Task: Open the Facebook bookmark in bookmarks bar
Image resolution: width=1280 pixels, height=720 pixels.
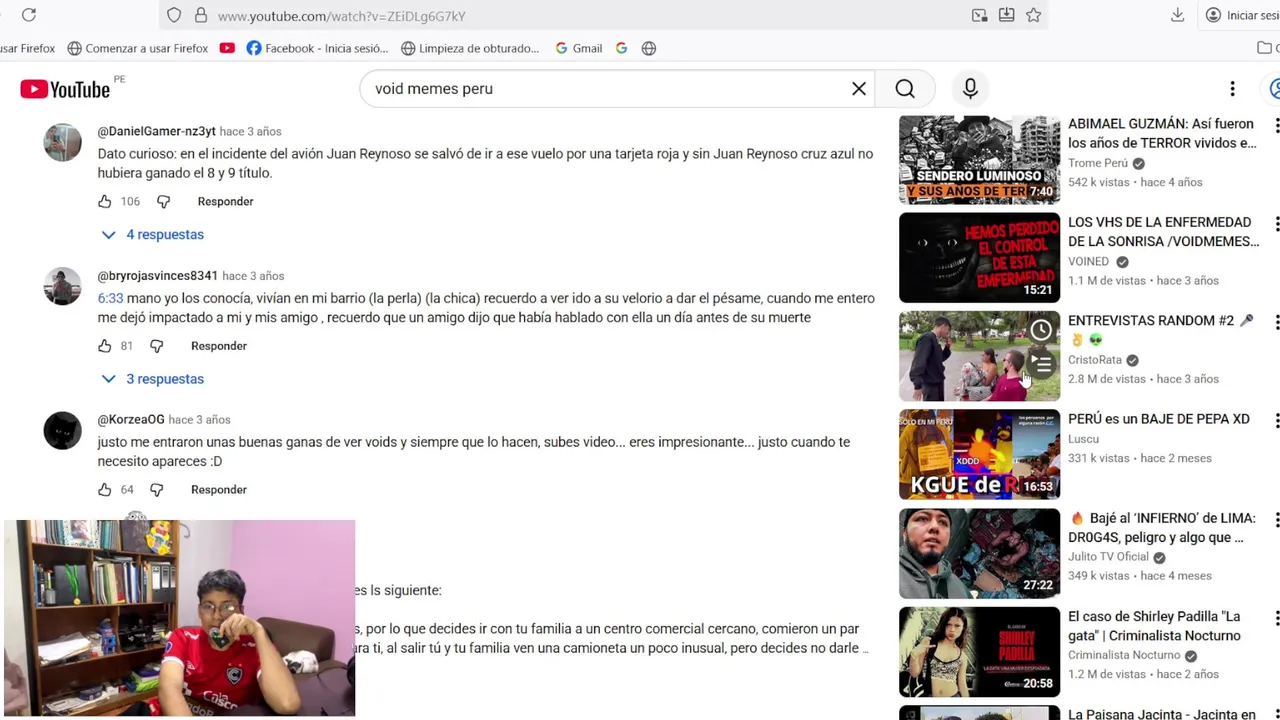Action: 316,48
